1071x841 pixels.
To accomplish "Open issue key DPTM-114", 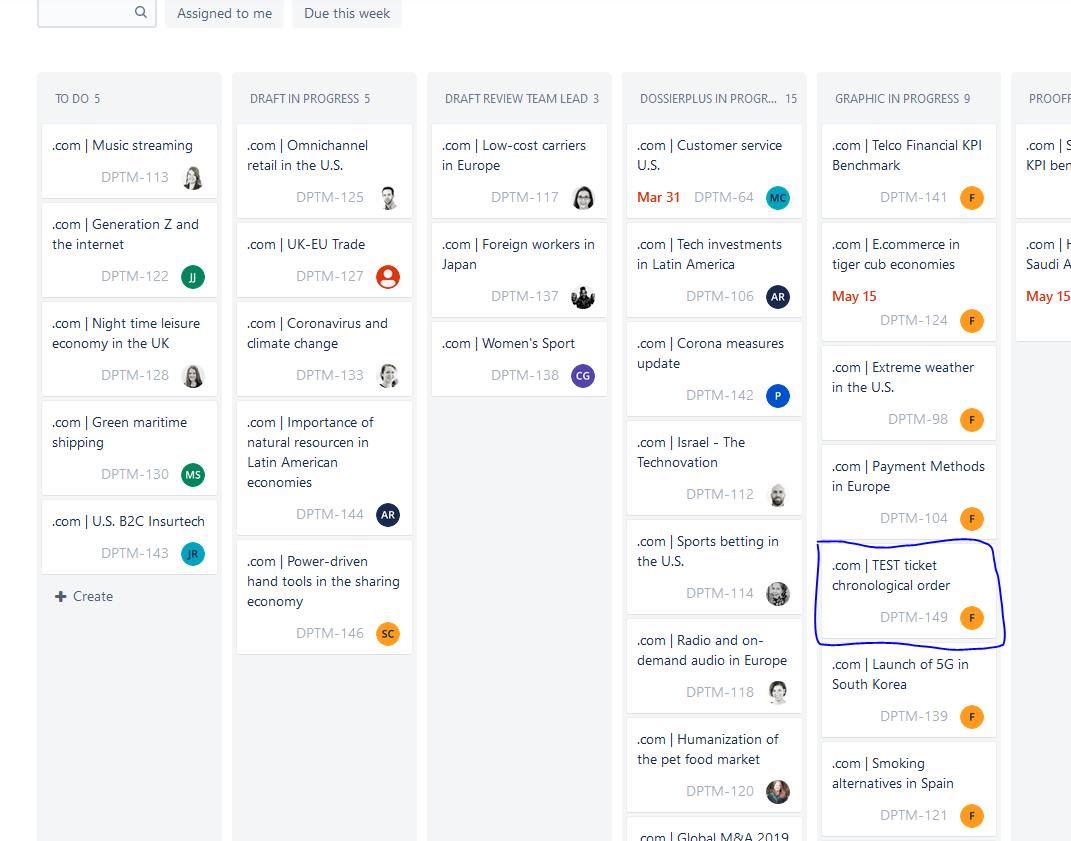I will click(720, 594).
